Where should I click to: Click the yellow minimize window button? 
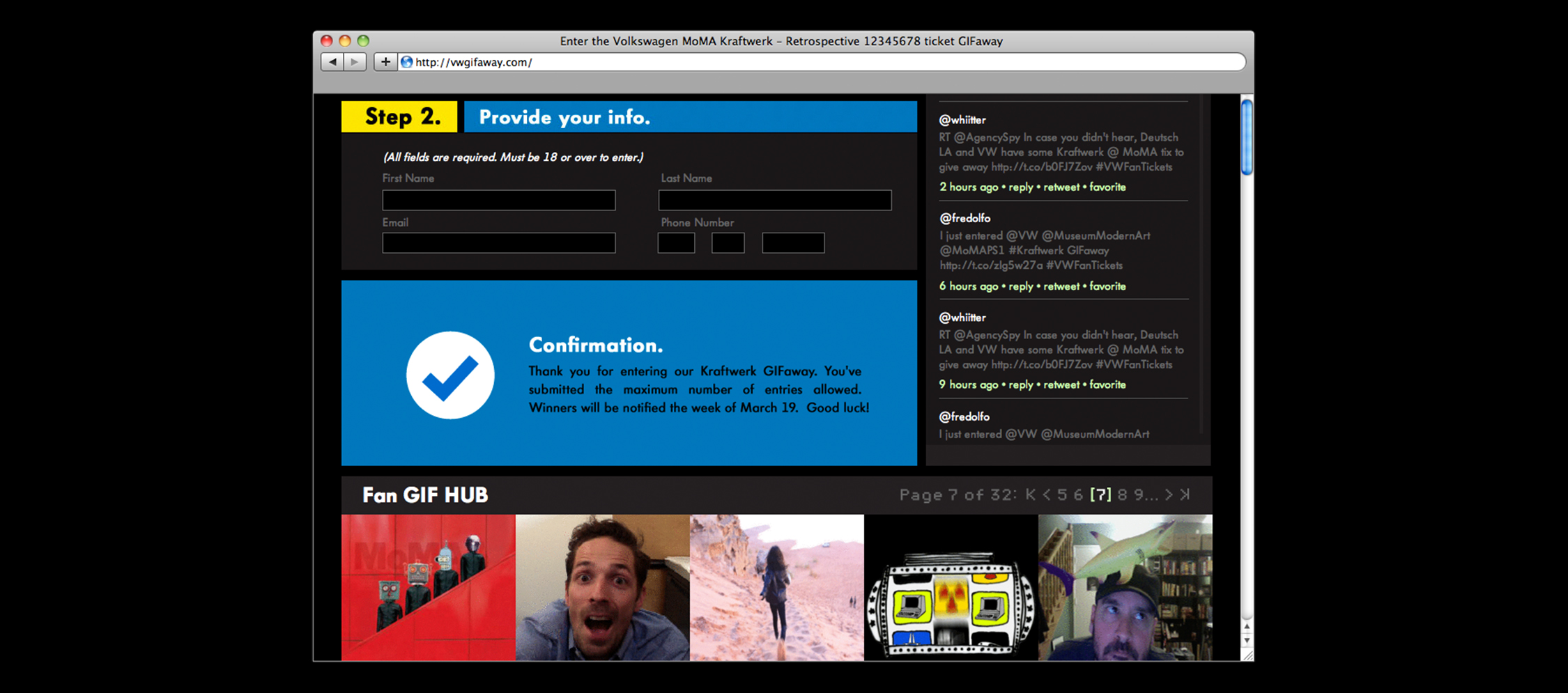344,41
